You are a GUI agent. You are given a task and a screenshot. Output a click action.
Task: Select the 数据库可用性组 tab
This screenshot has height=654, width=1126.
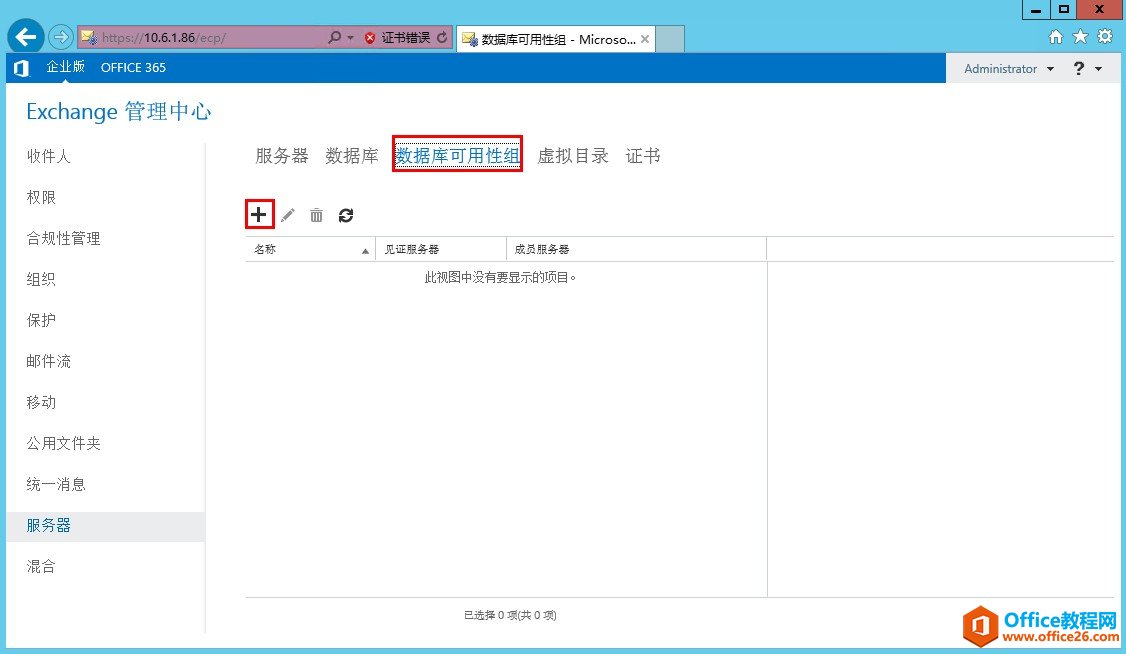(x=457, y=156)
